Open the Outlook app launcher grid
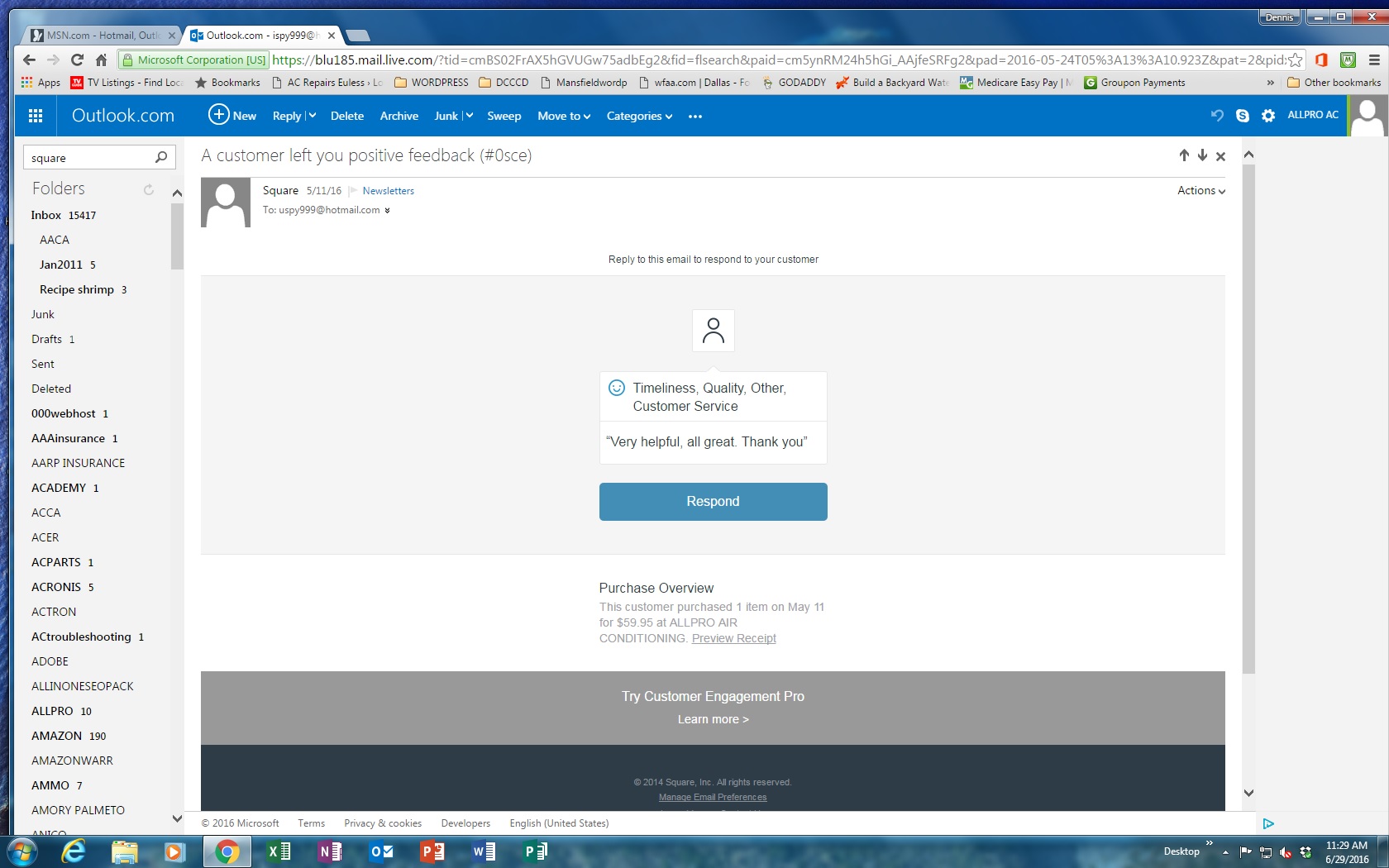Image resolution: width=1389 pixels, height=868 pixels. 36,116
